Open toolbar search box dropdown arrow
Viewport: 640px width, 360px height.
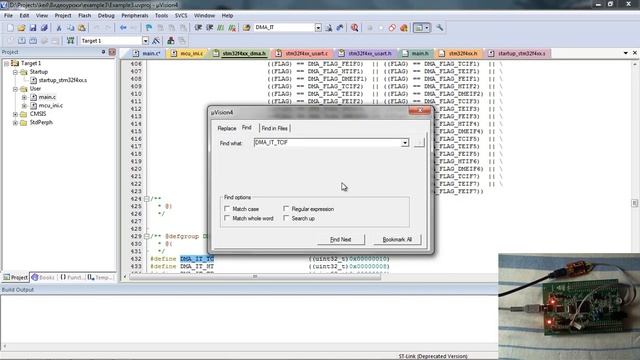click(318, 27)
